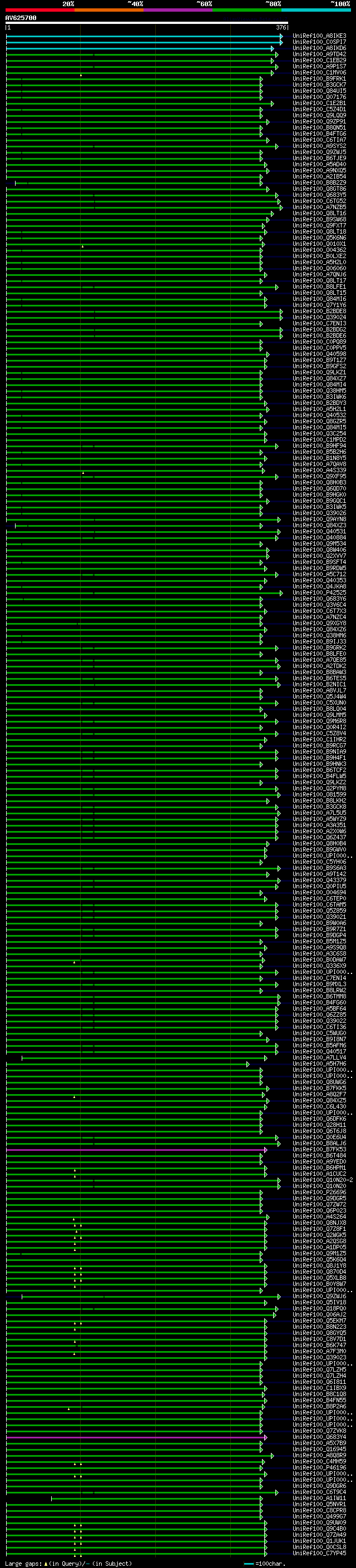Click the UniRef100_C6T7X3 hit label
This screenshot has height=1568, width=356.
tap(319, 611)
